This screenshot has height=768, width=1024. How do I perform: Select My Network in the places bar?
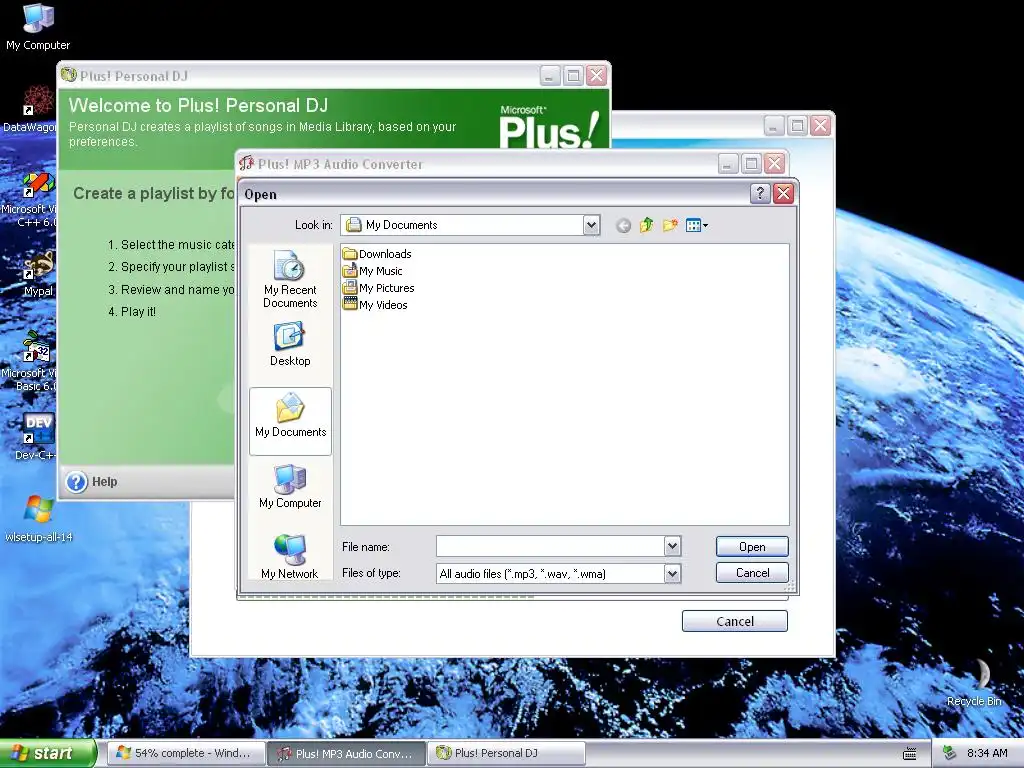coord(290,556)
